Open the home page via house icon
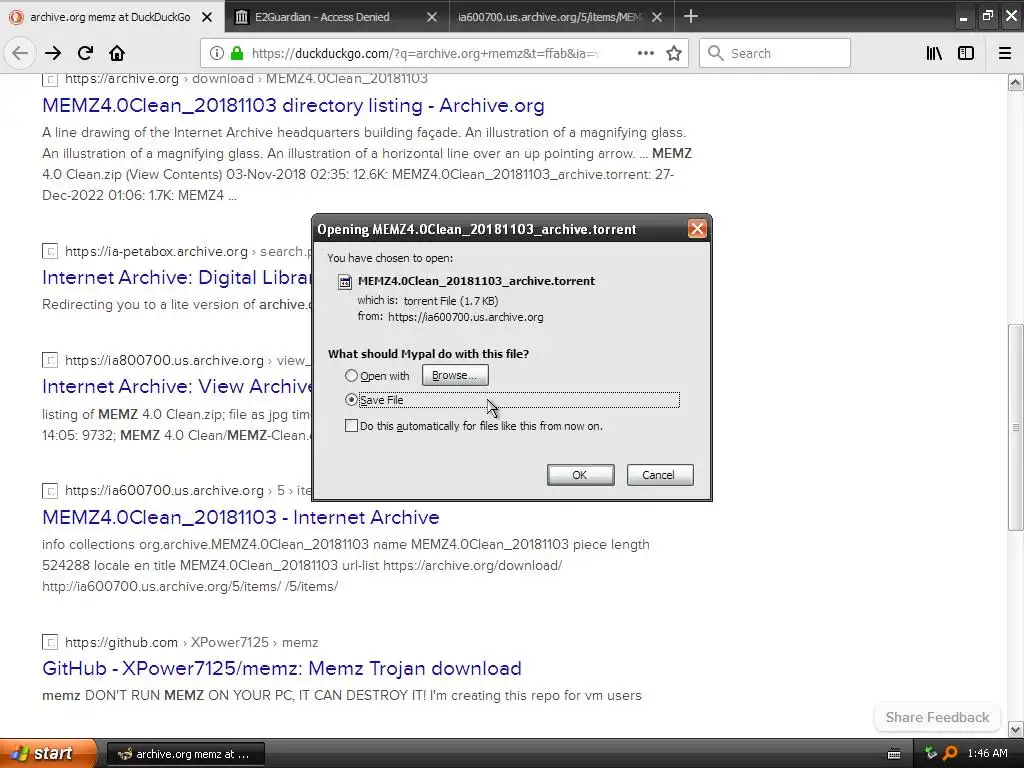This screenshot has width=1024, height=768. point(117,54)
